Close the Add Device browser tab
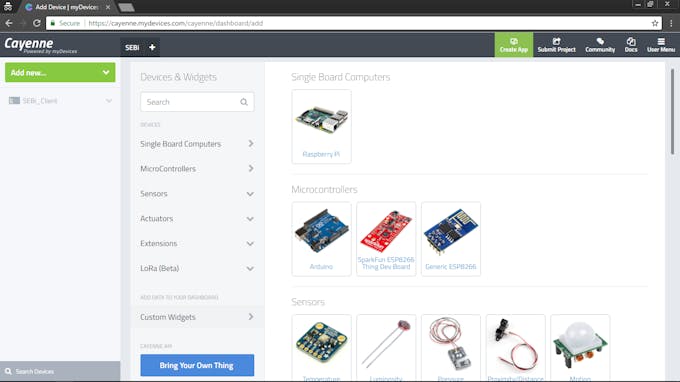 [108, 7]
